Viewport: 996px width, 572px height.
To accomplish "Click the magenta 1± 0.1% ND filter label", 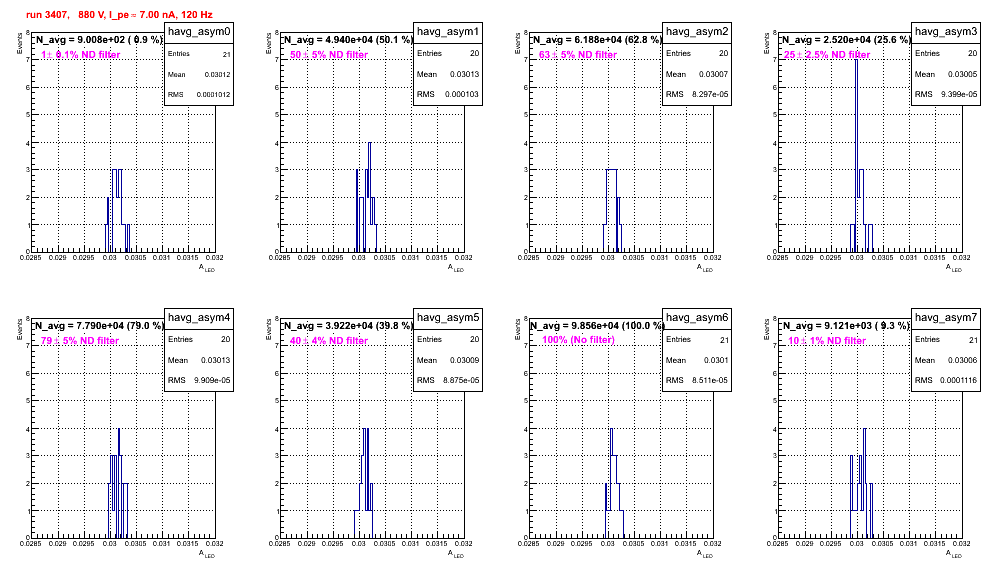I will click(x=81, y=55).
